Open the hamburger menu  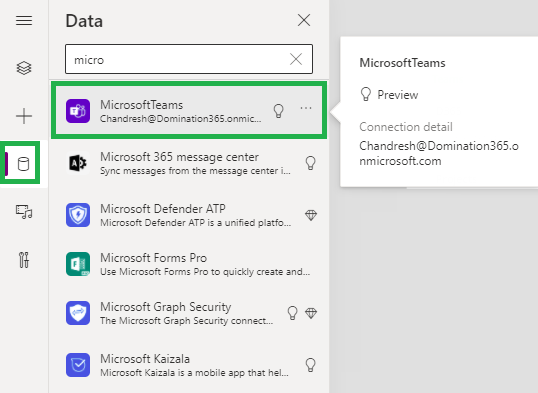click(24, 21)
